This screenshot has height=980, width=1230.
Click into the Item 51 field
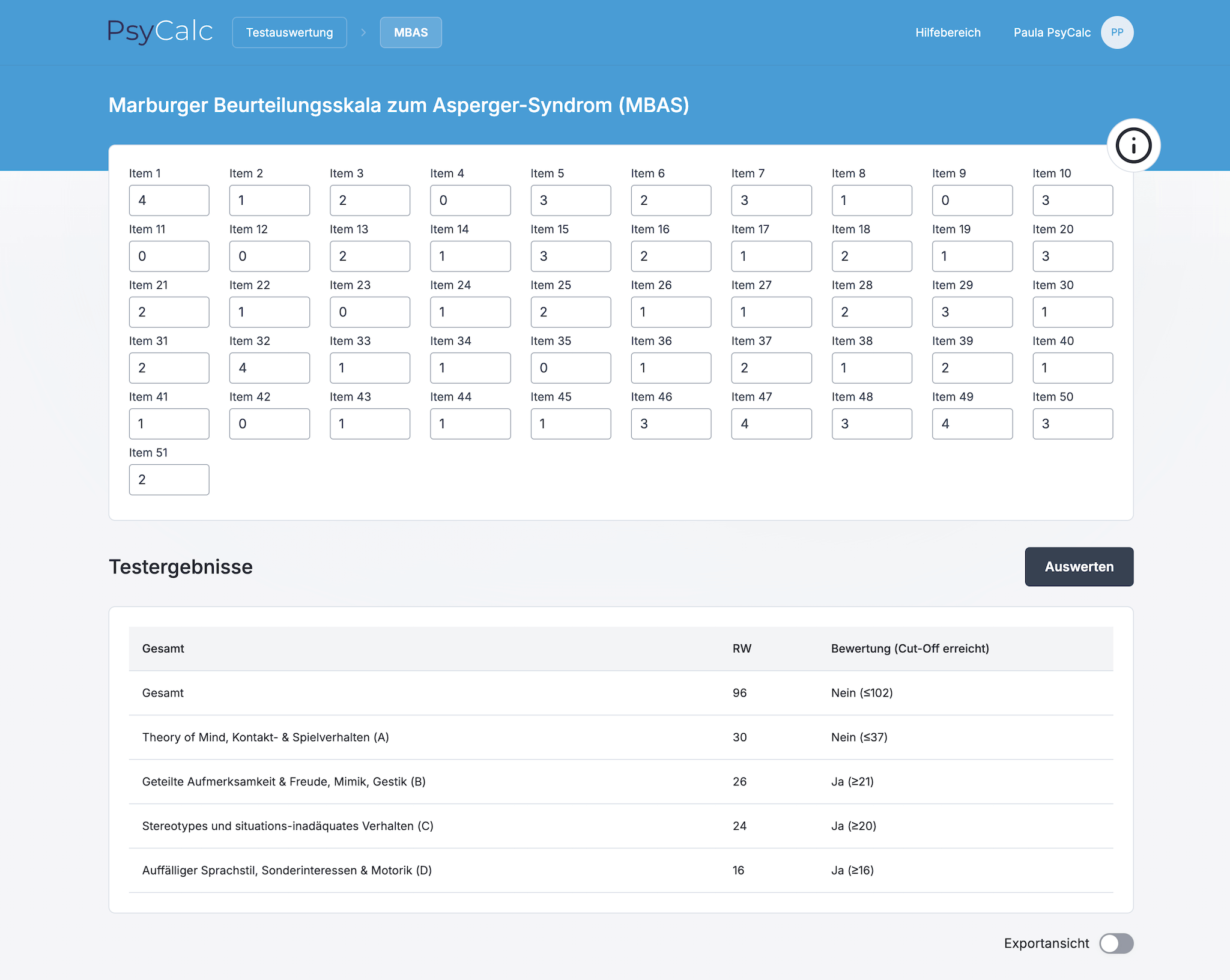[x=169, y=480]
